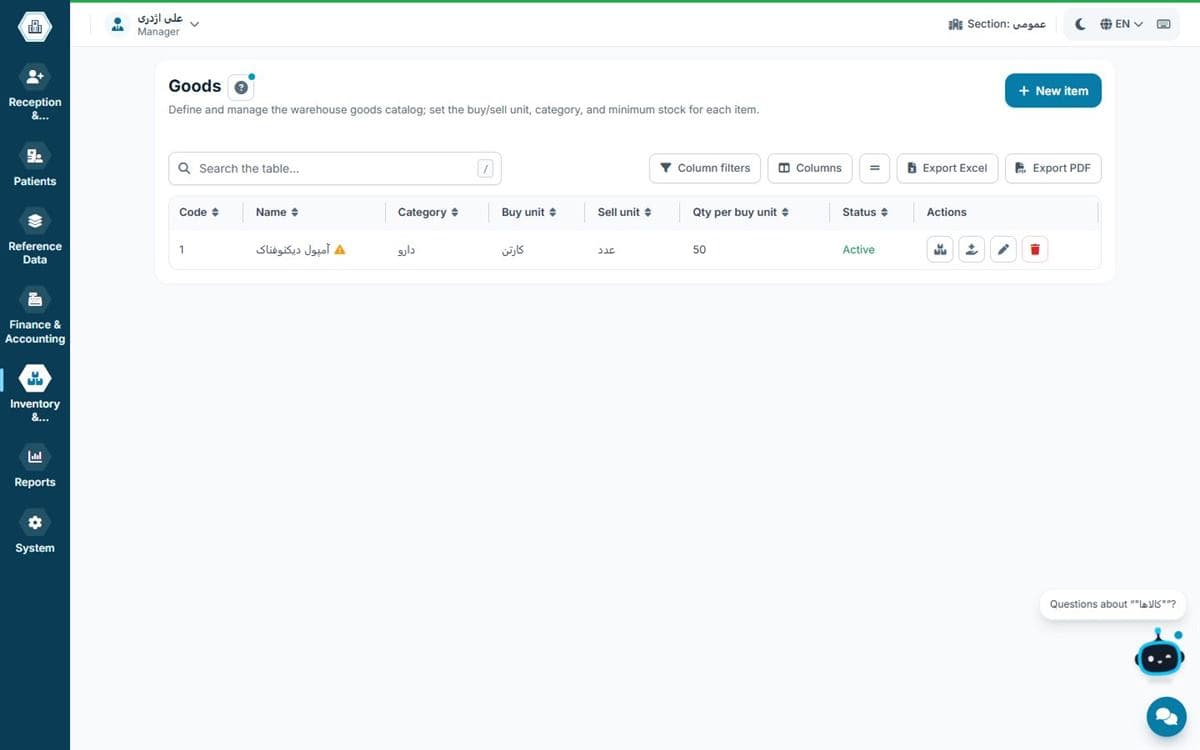Click the user avatar icon
Viewport: 1200px width, 750px height.
pyautogui.click(x=118, y=24)
